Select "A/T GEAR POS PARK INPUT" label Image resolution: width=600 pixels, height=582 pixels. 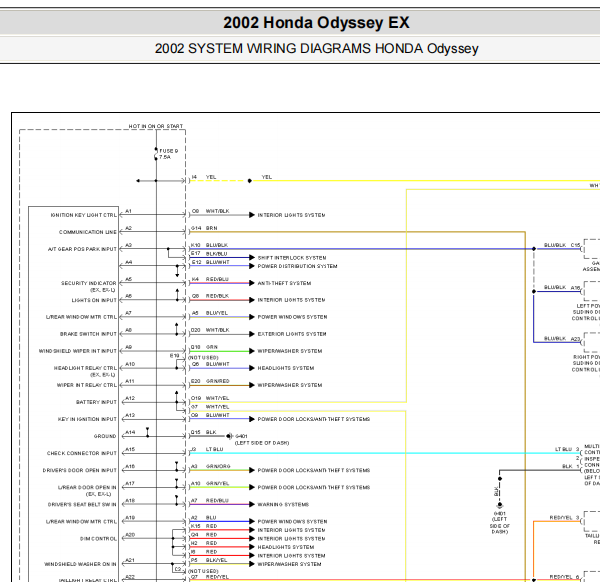coord(82,249)
